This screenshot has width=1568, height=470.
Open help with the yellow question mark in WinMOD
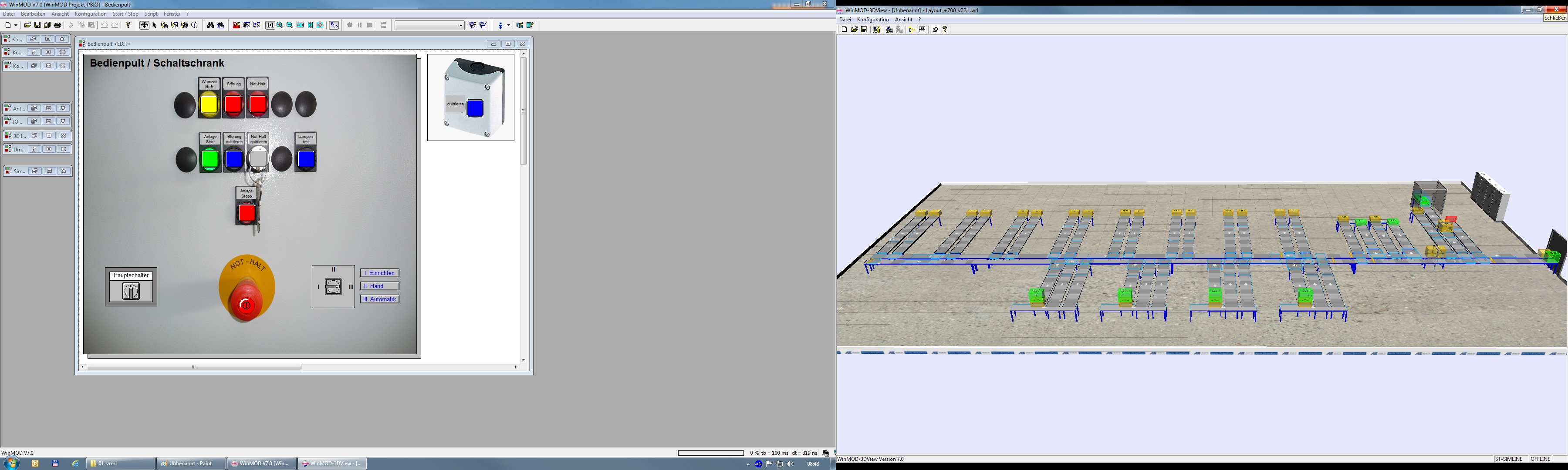tap(128, 26)
